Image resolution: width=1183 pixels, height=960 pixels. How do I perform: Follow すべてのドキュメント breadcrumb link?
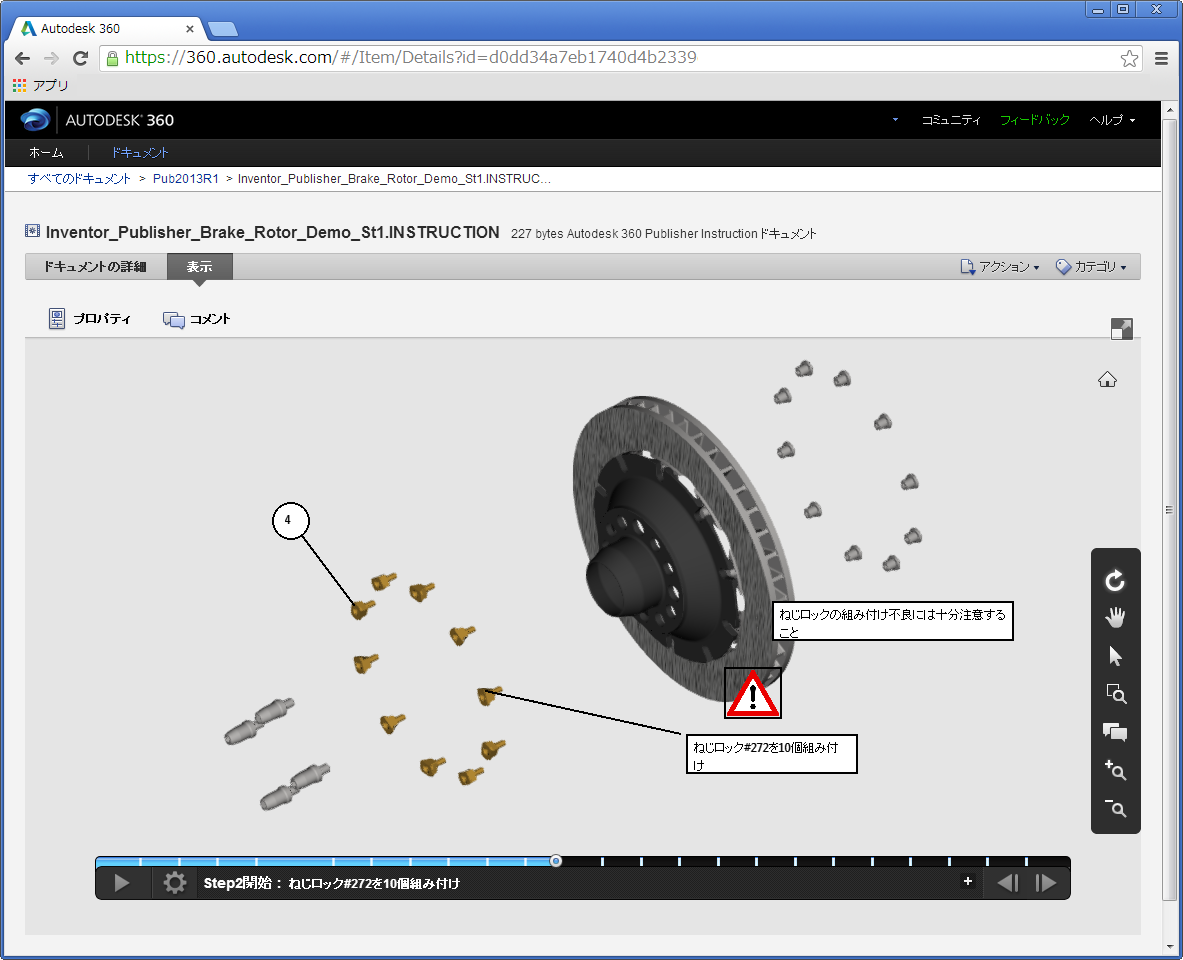click(x=79, y=179)
